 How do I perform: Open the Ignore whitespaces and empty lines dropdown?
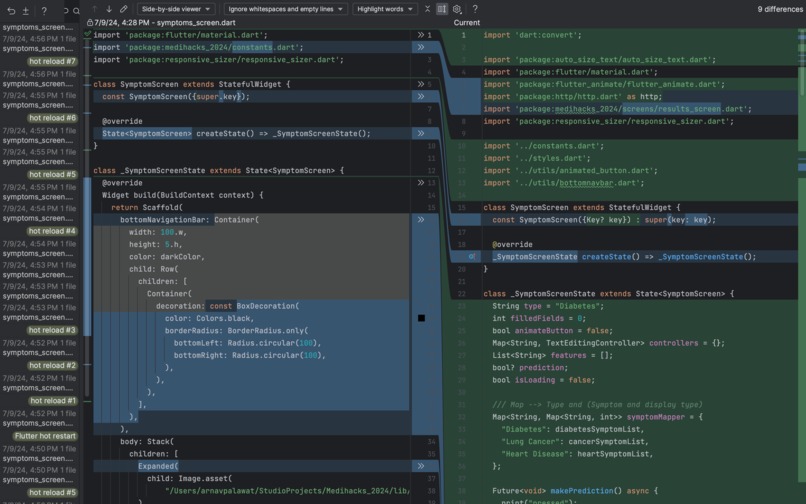(286, 9)
